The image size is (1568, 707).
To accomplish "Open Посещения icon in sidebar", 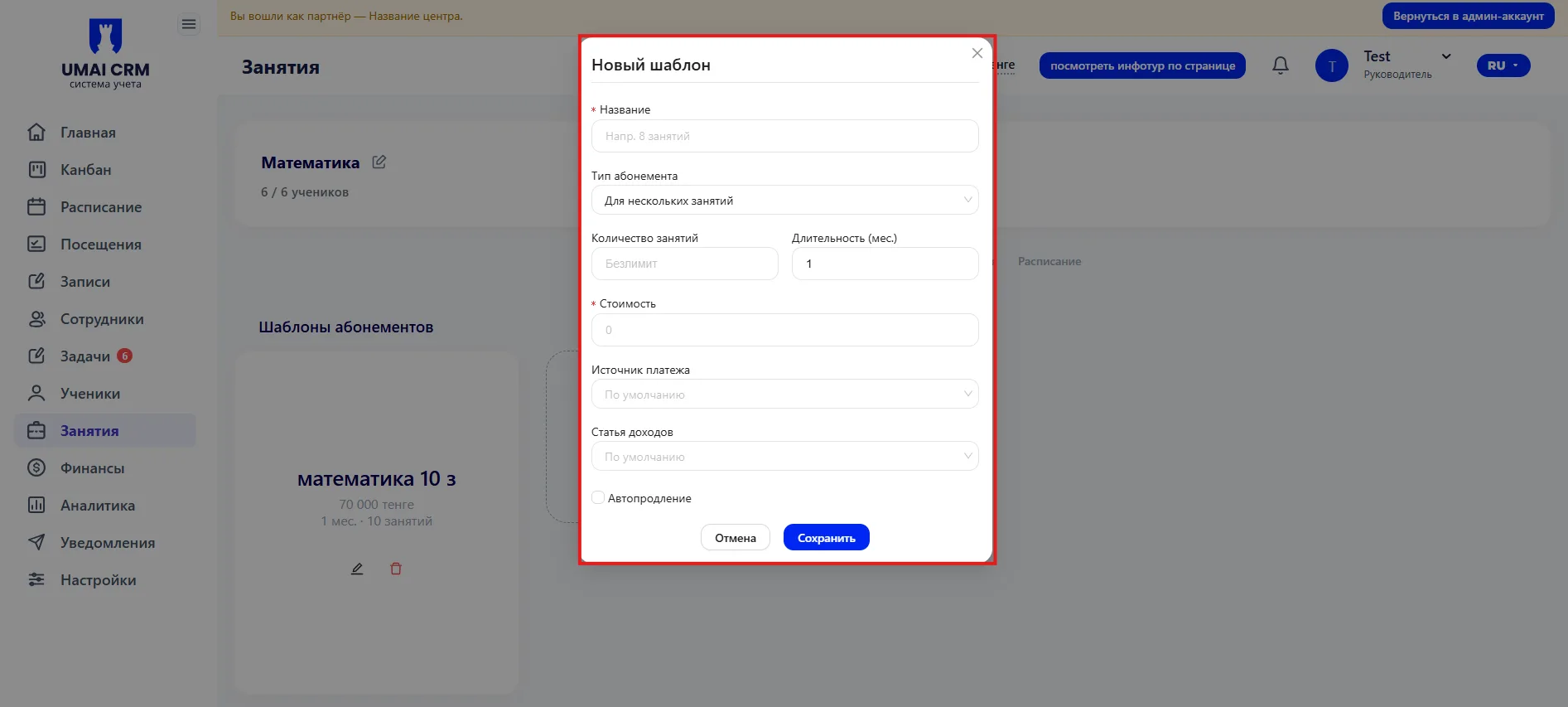I will pos(36,245).
